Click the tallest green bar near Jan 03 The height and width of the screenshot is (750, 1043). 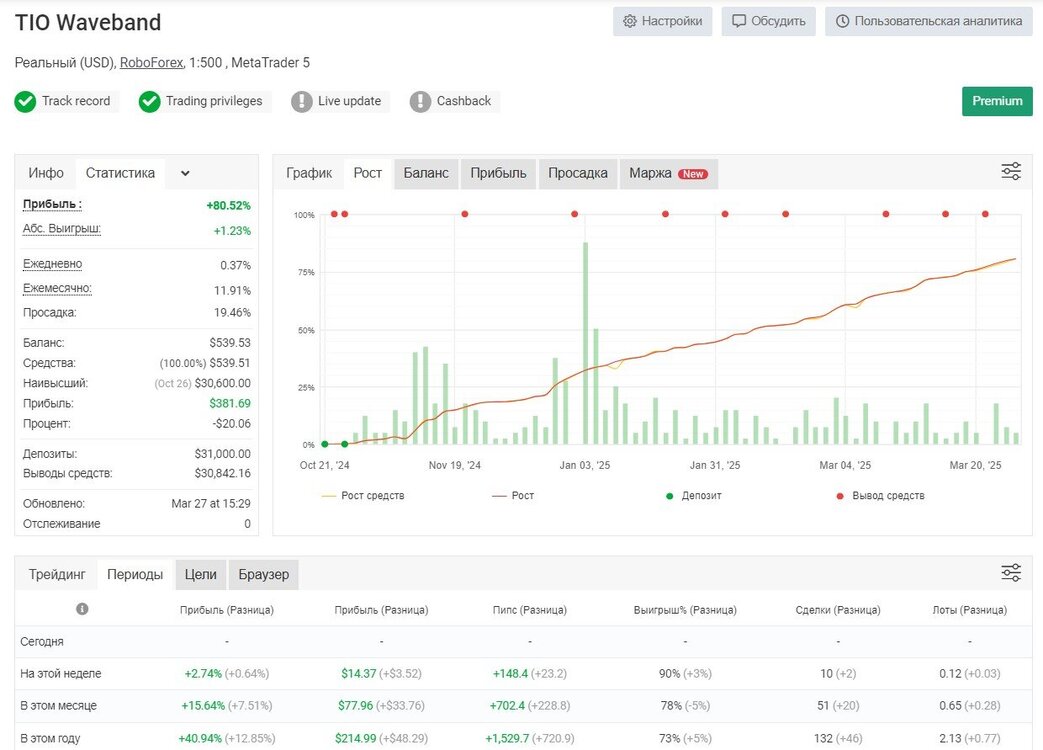point(585,343)
